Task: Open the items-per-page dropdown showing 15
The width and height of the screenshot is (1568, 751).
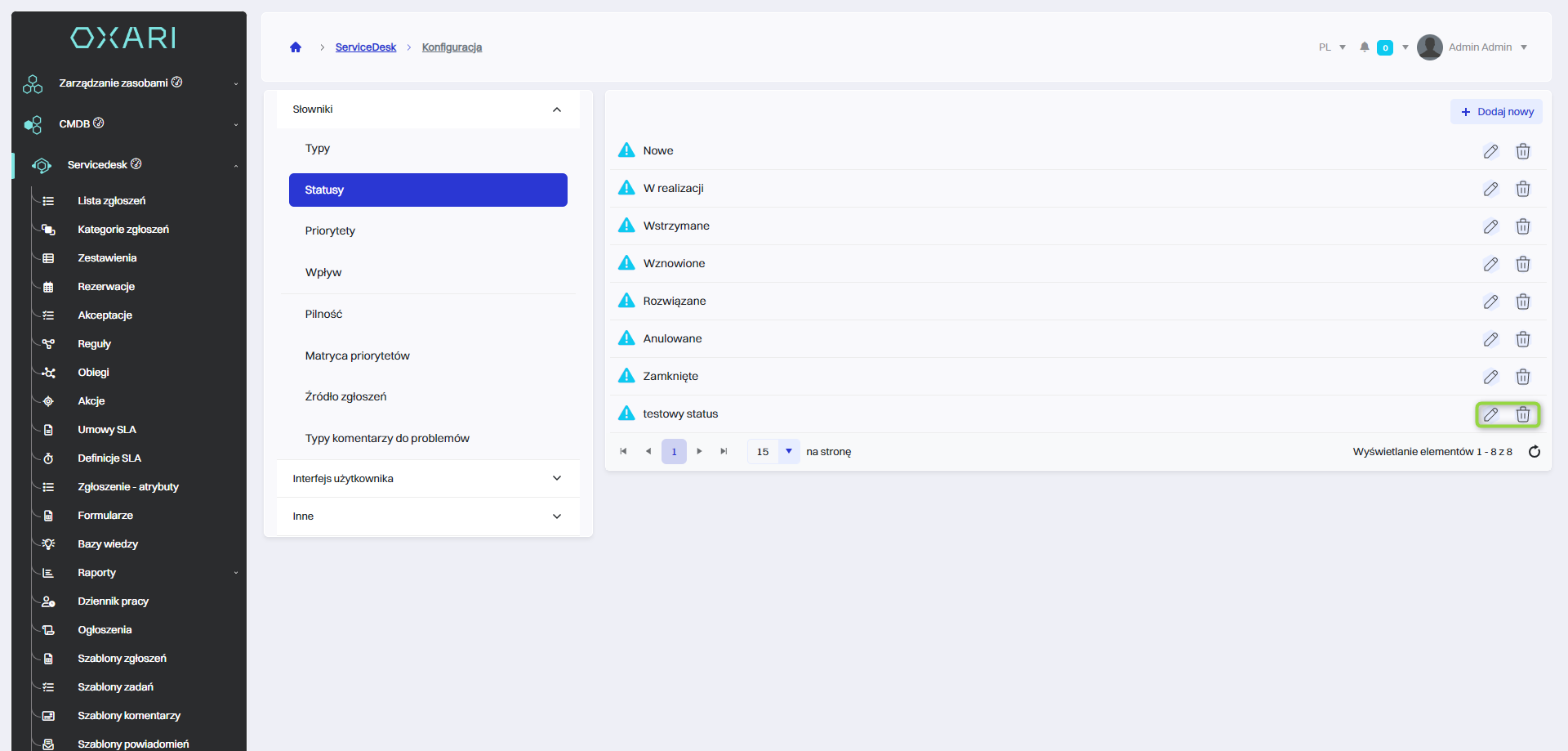Action: 788,451
